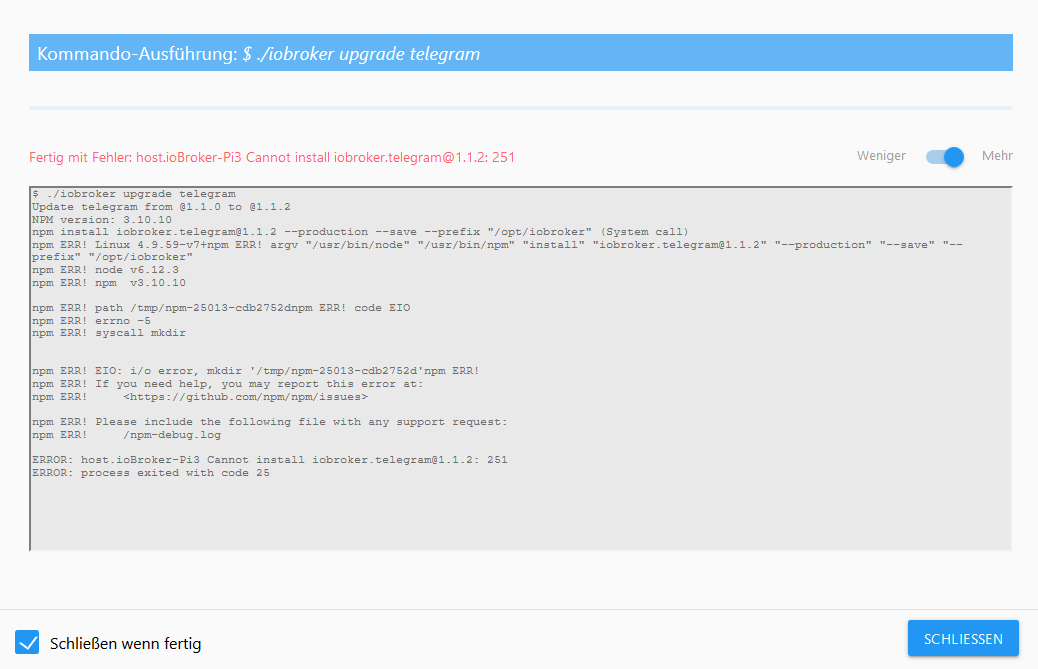Image resolution: width=1038 pixels, height=669 pixels.
Task: Select the 'Mehr' label
Action: point(997,156)
